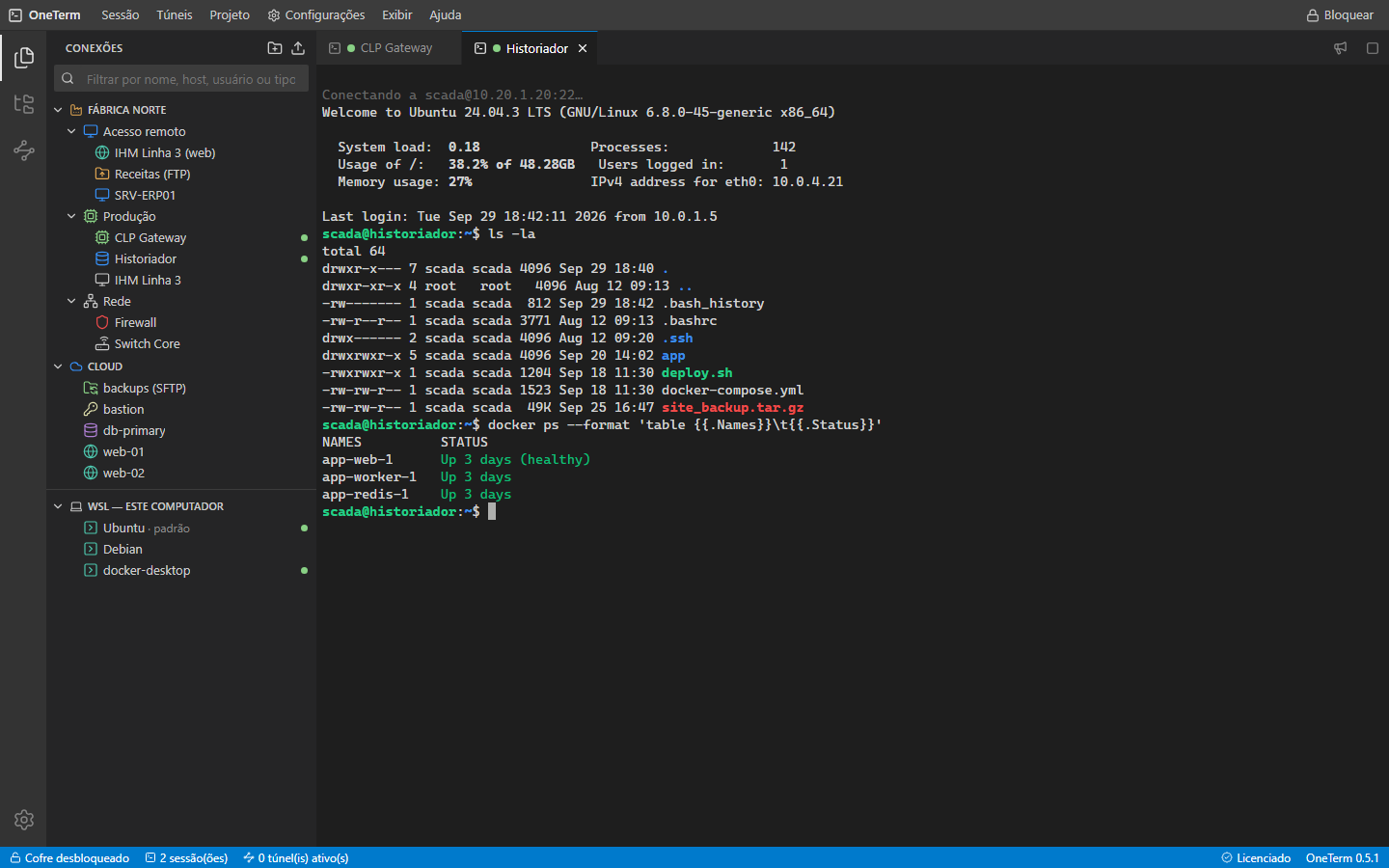Collapse the Rede folder
The height and width of the screenshot is (868, 1389).
coord(71,301)
